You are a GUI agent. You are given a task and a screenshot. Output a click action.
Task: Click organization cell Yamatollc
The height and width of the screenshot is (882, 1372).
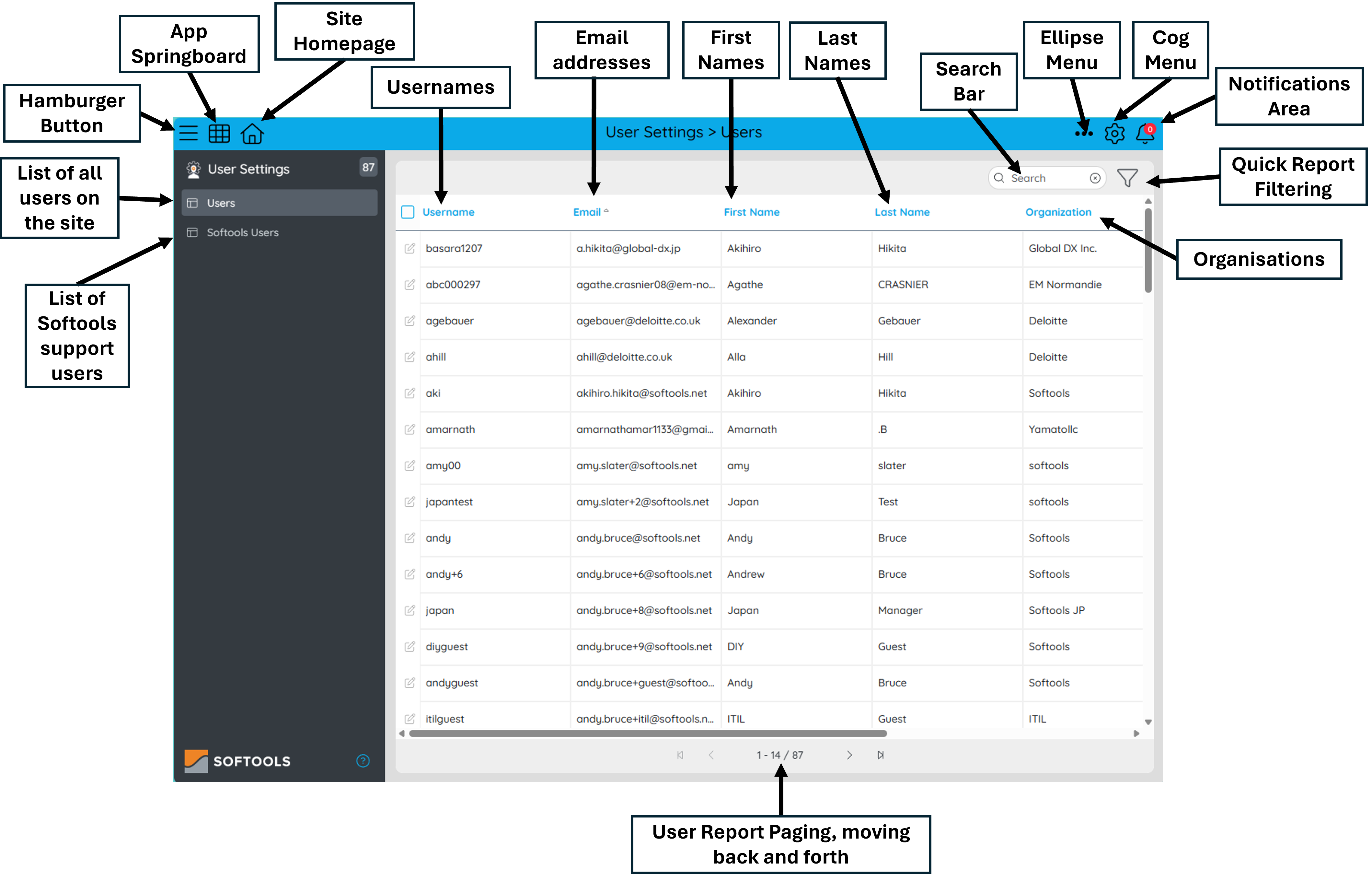point(1053,429)
